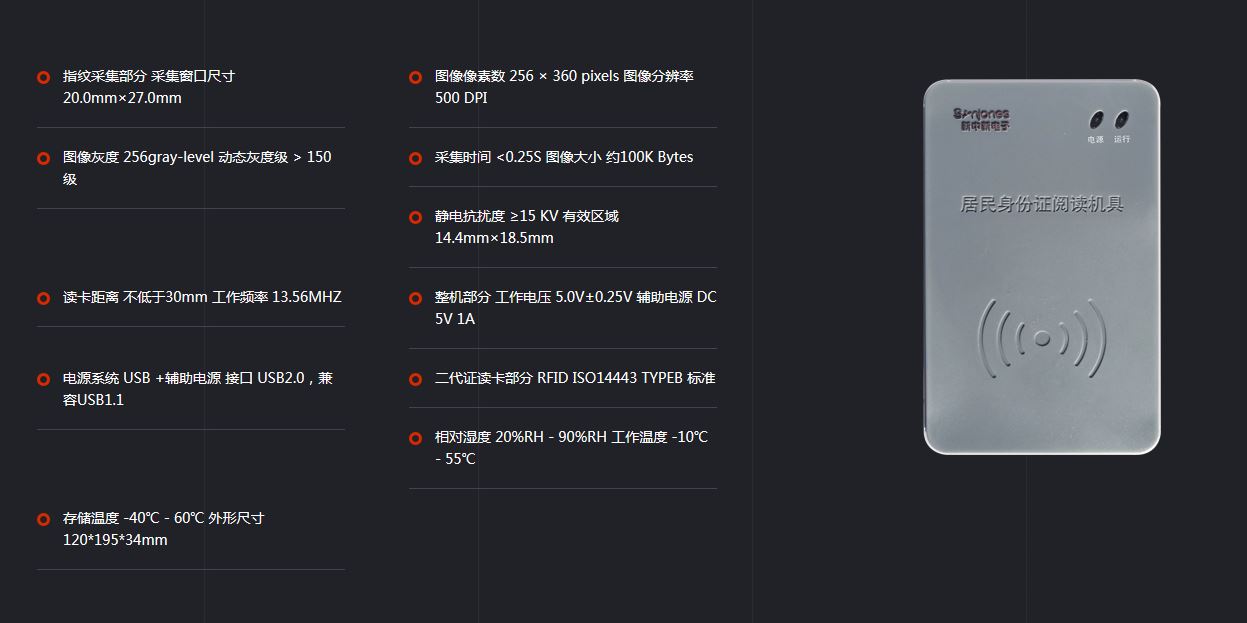Select the bullet icon next to 整机部分 工作电压

(415, 298)
